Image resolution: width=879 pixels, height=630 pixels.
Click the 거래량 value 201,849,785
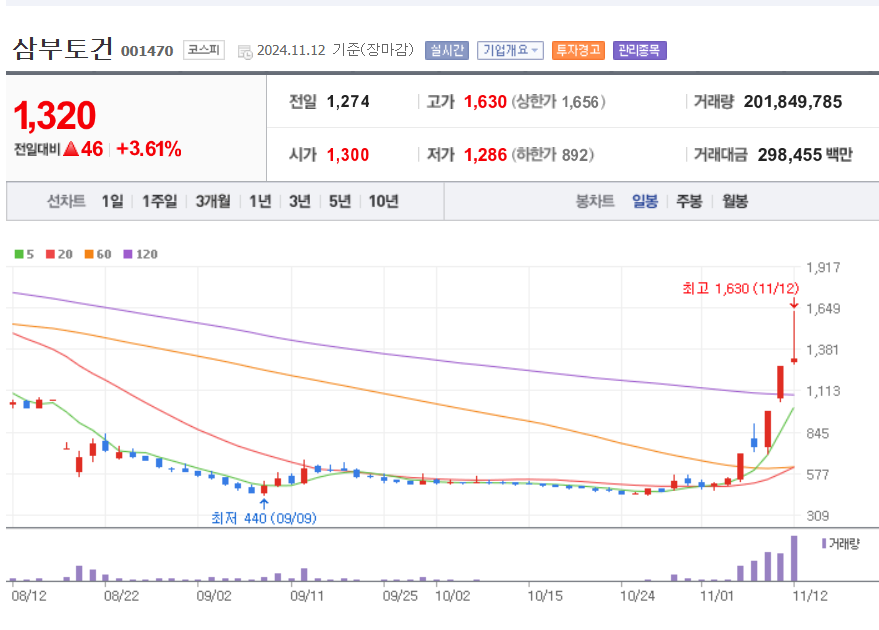[793, 101]
